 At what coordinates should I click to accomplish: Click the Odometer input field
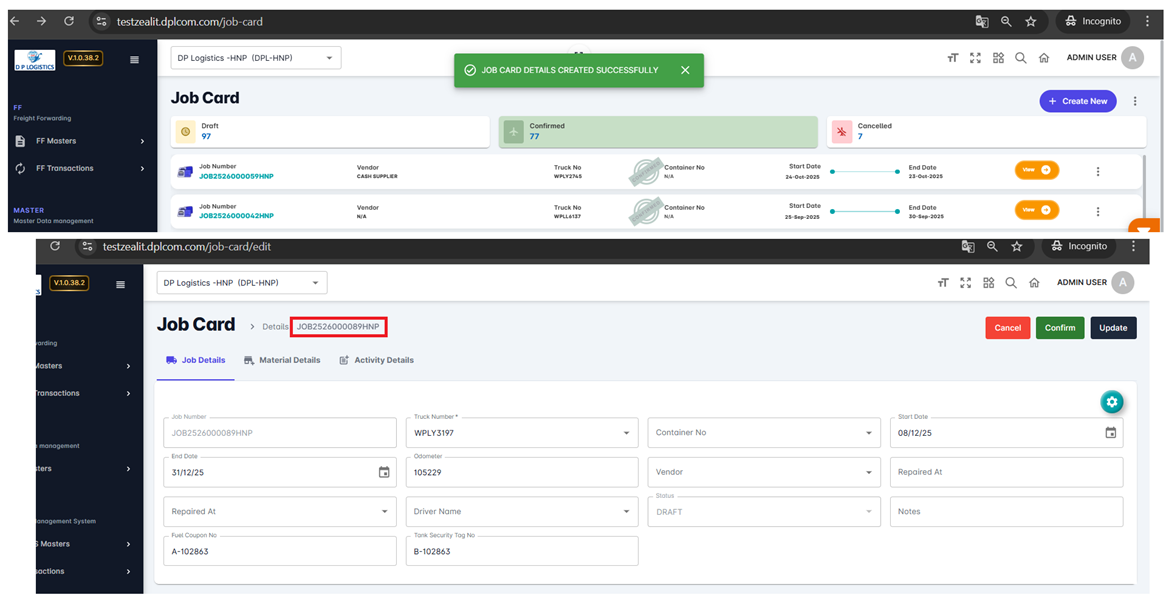[x=521, y=473]
